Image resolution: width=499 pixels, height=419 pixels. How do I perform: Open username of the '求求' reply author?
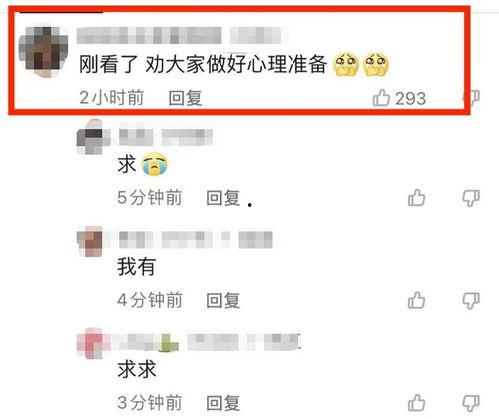[207, 342]
